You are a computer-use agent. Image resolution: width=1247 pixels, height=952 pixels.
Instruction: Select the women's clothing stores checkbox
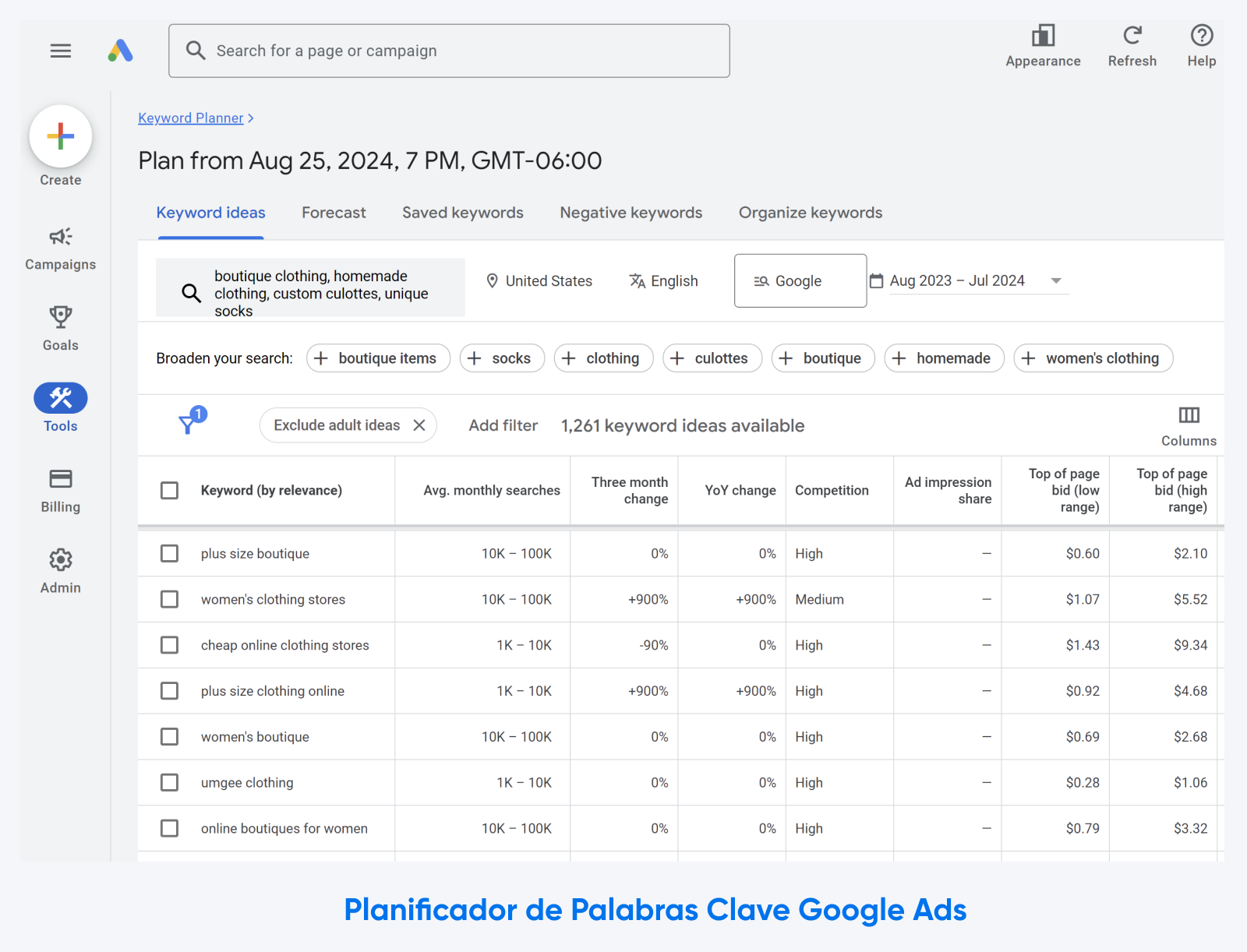pos(169,599)
